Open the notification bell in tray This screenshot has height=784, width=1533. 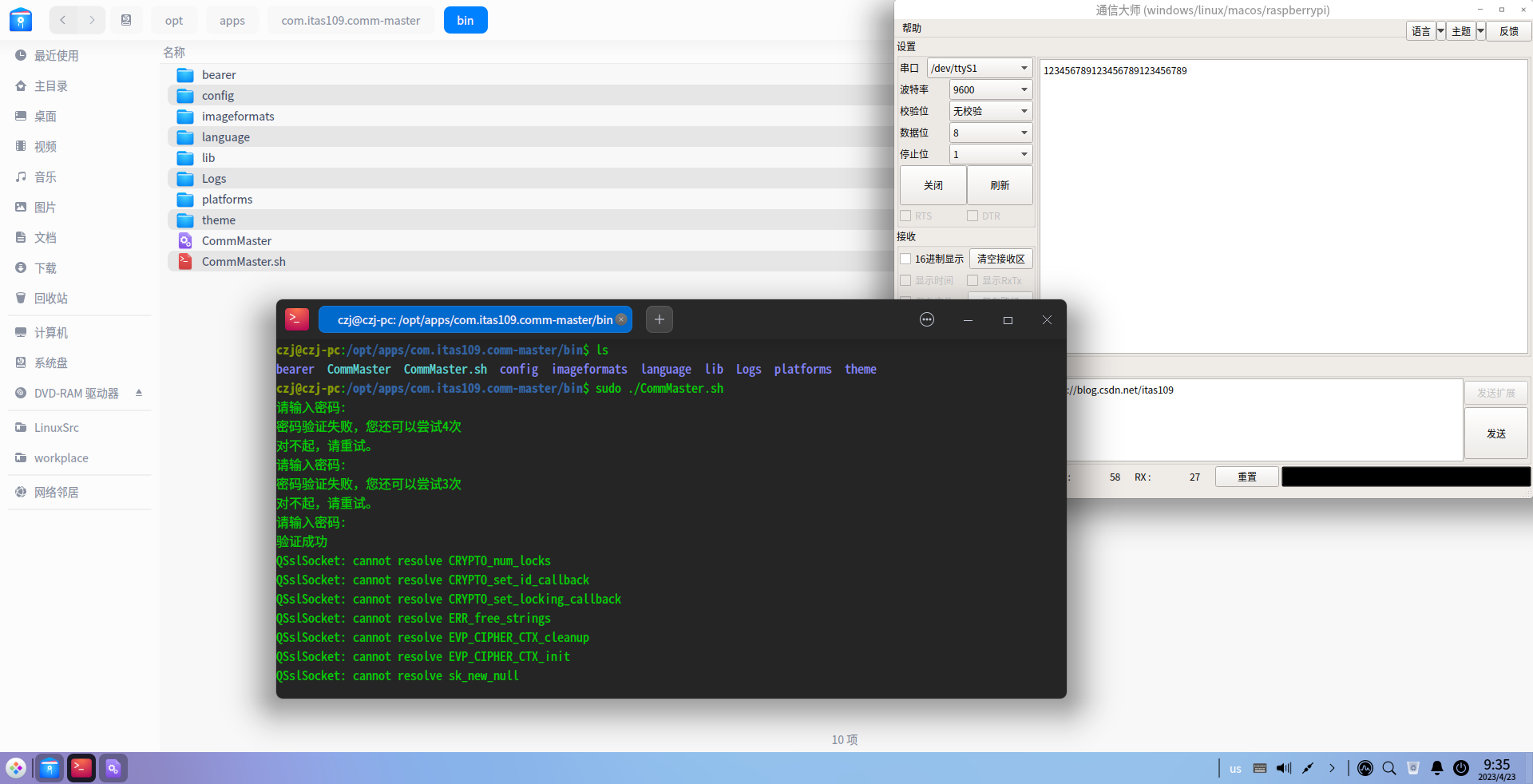coord(1437,768)
